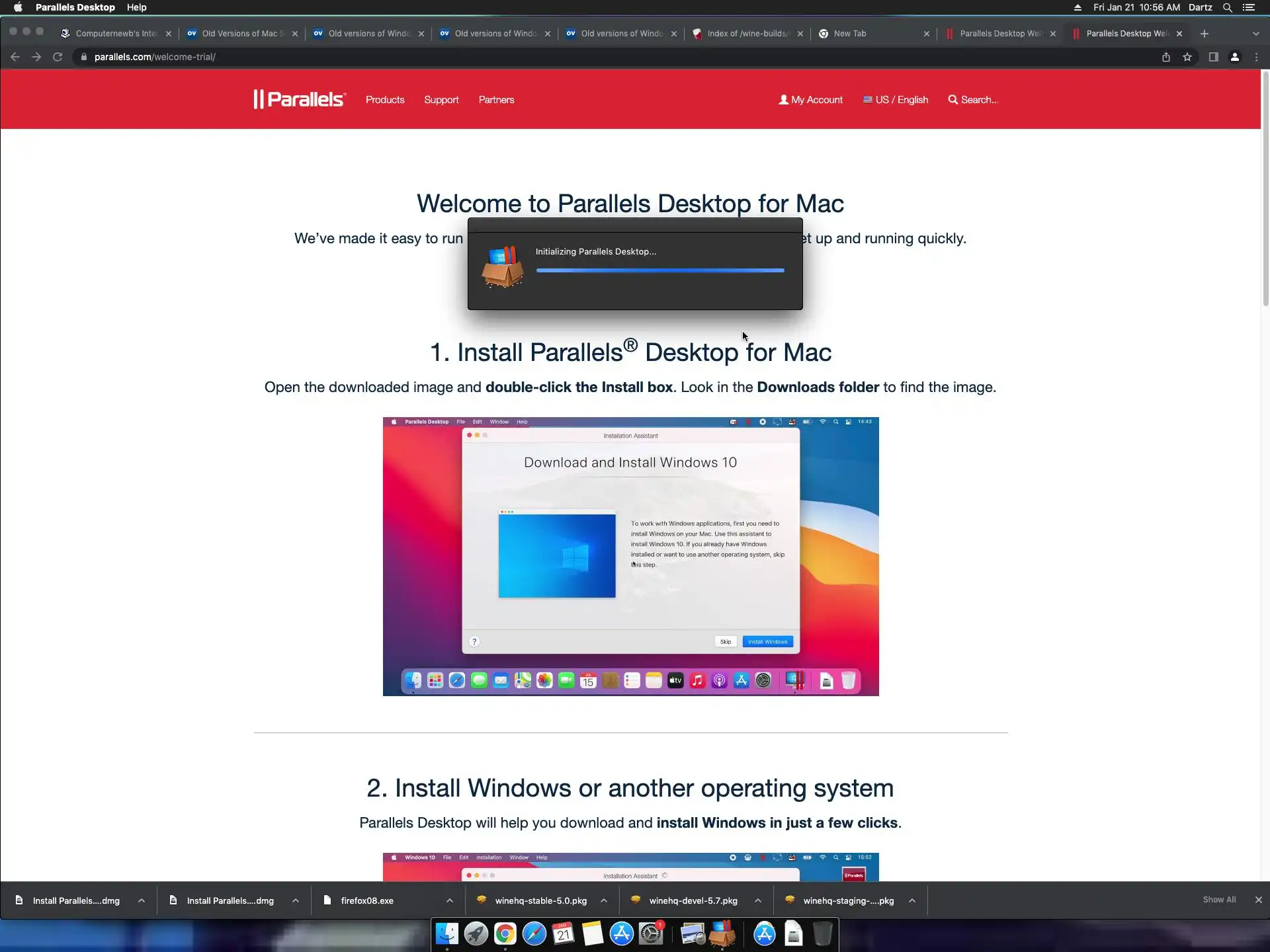Open the Help menu in menu bar

(x=136, y=7)
